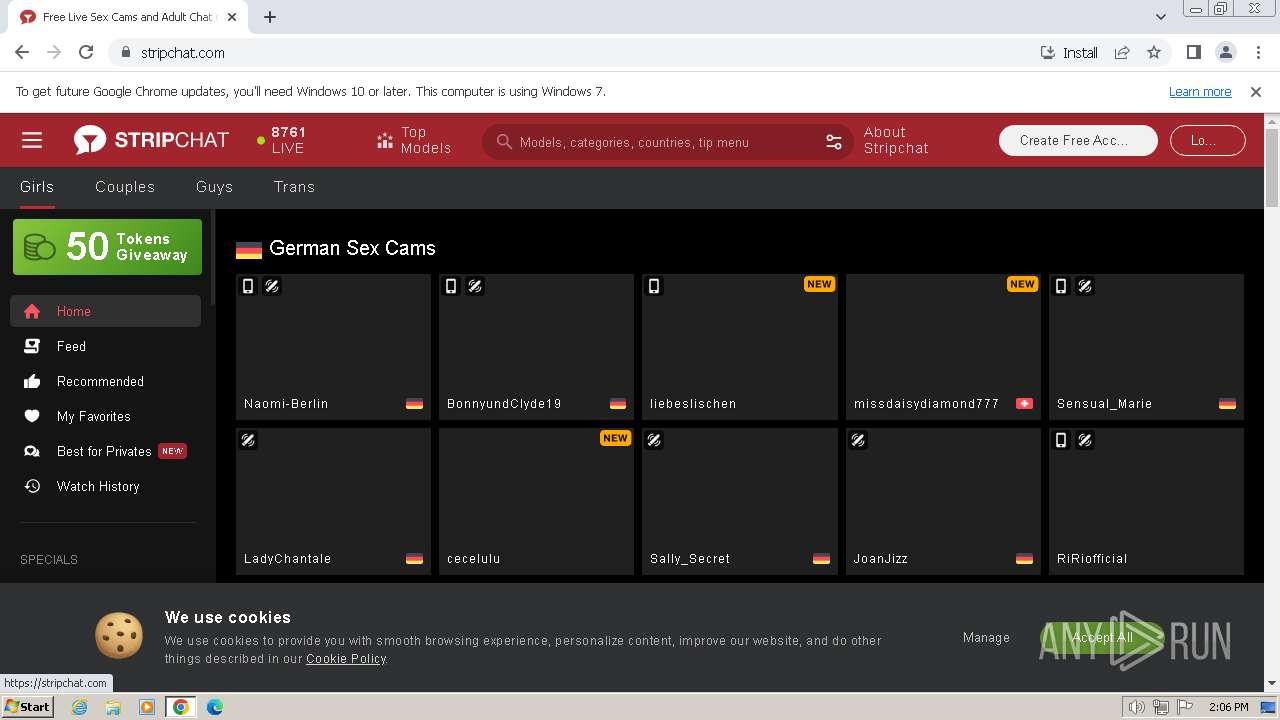Click the sidebar SPECIALS heading
The image size is (1280, 720).
tap(49, 559)
